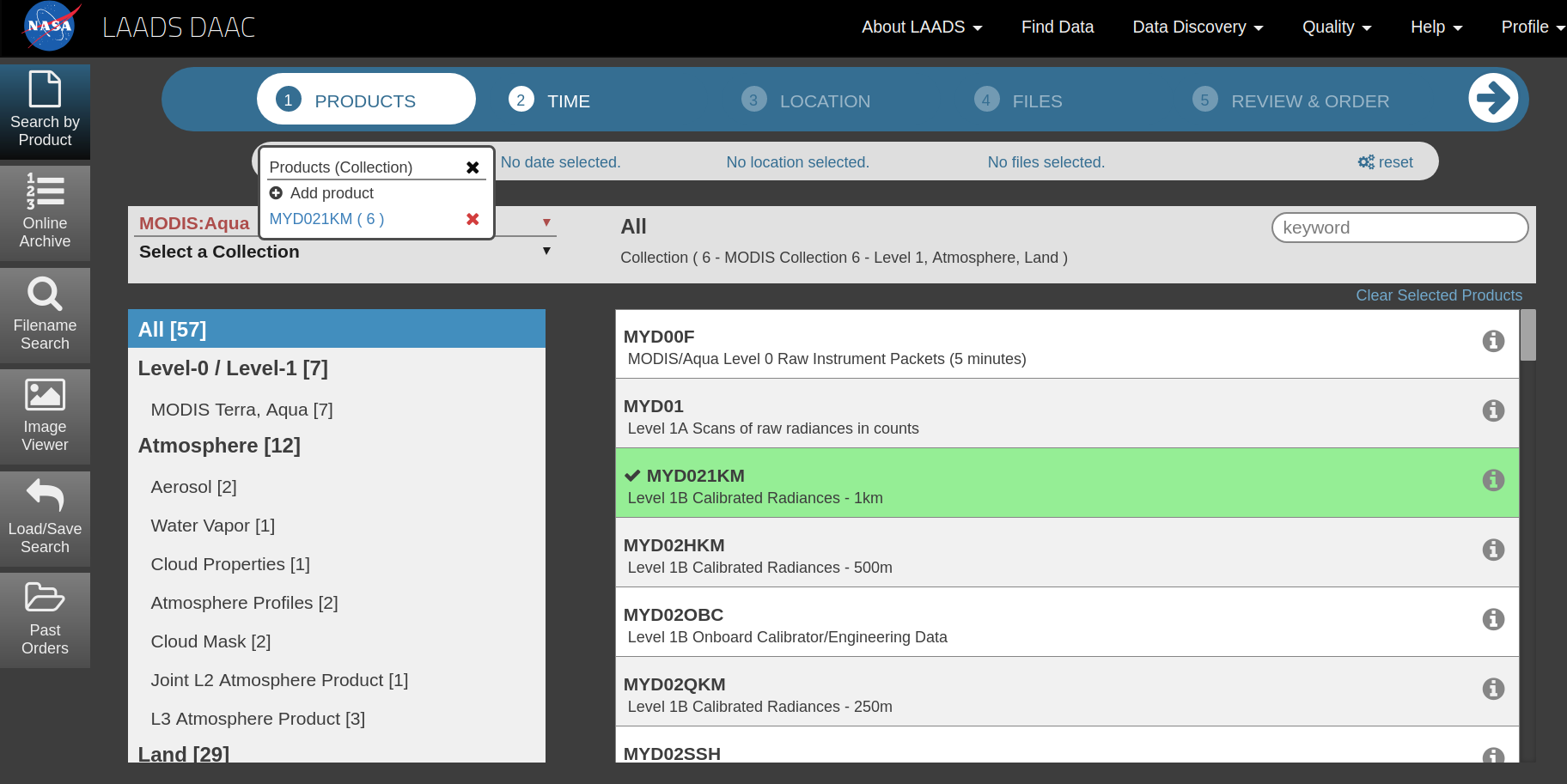
Task: Open the Image Viewer sidebar tool
Action: click(45, 416)
